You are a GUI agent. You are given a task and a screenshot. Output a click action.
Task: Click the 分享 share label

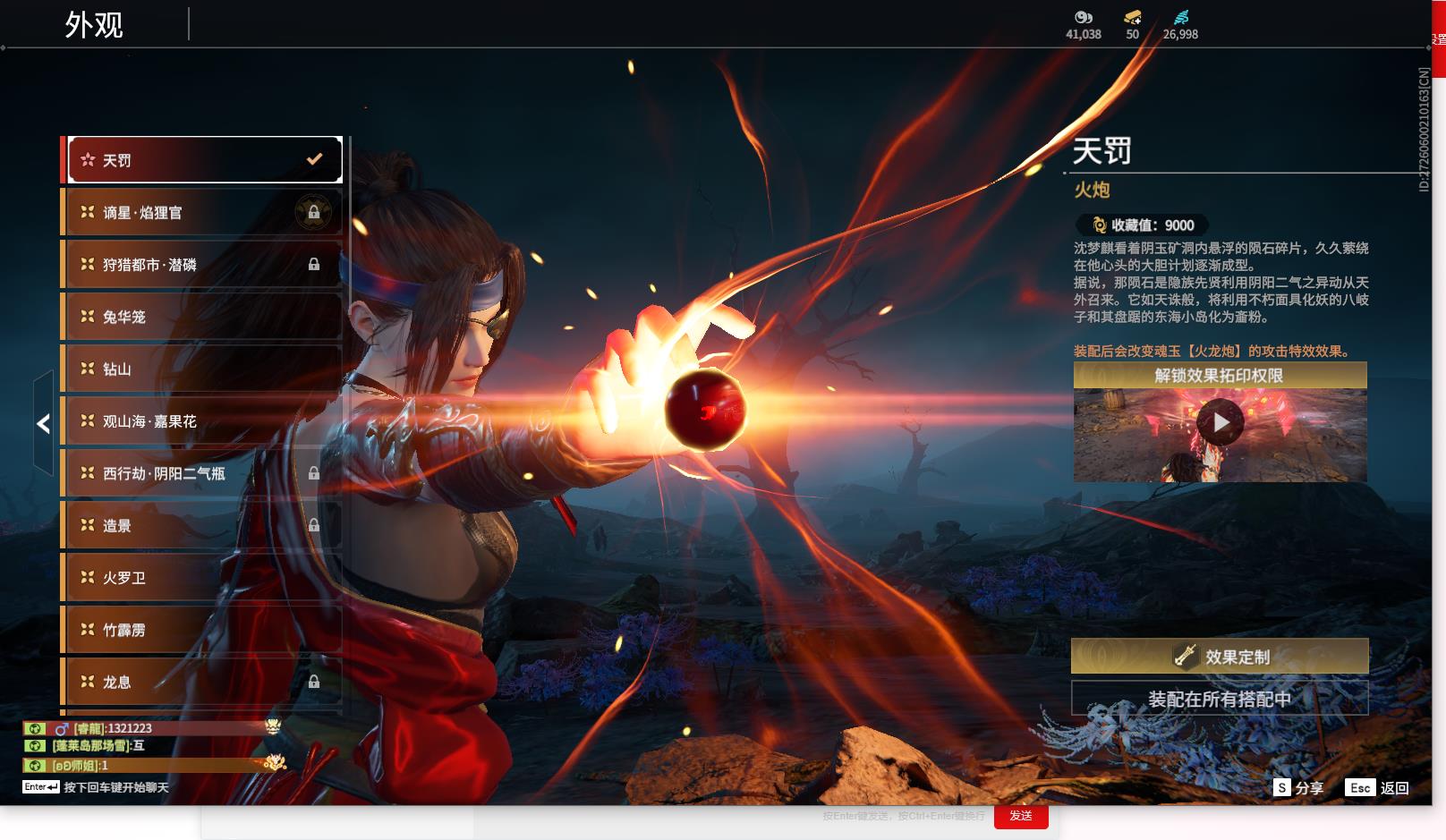tap(1309, 788)
